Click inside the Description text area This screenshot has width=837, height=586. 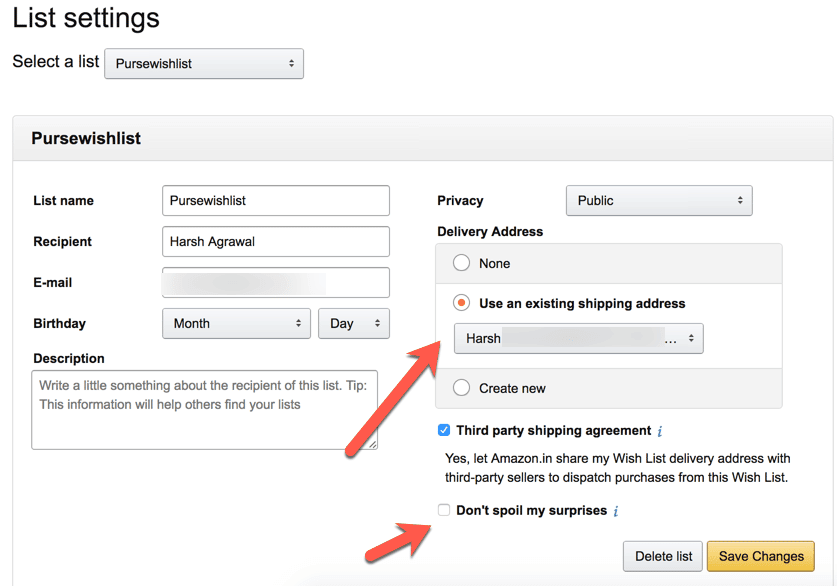click(204, 410)
